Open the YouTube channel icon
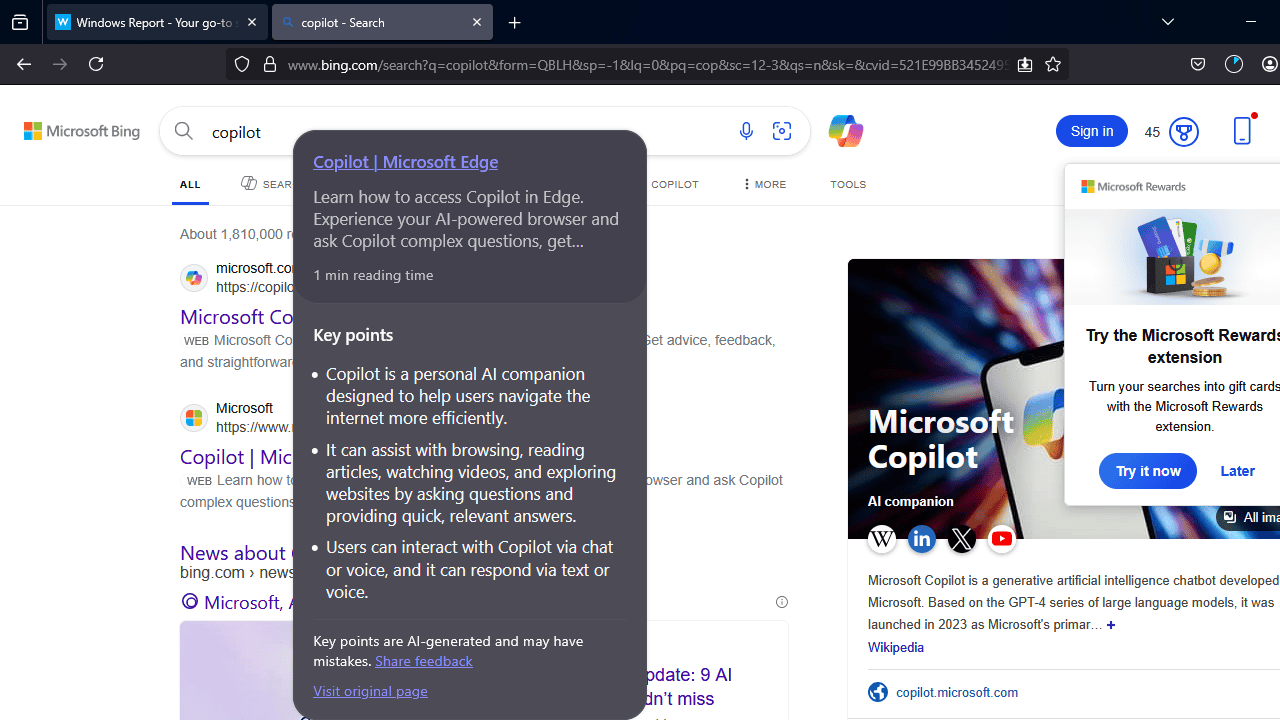Viewport: 1280px width, 720px height. (1002, 539)
